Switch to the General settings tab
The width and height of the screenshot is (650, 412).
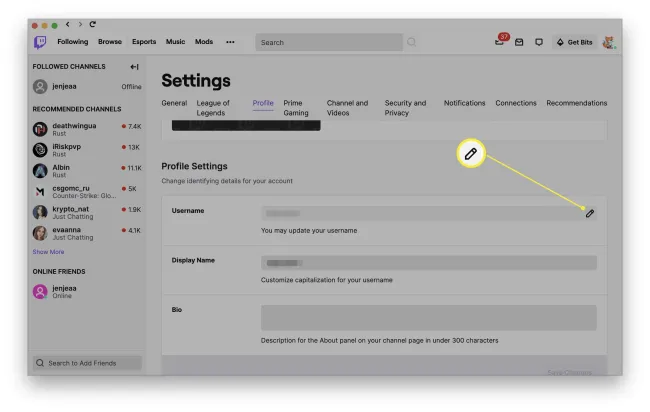(x=174, y=103)
